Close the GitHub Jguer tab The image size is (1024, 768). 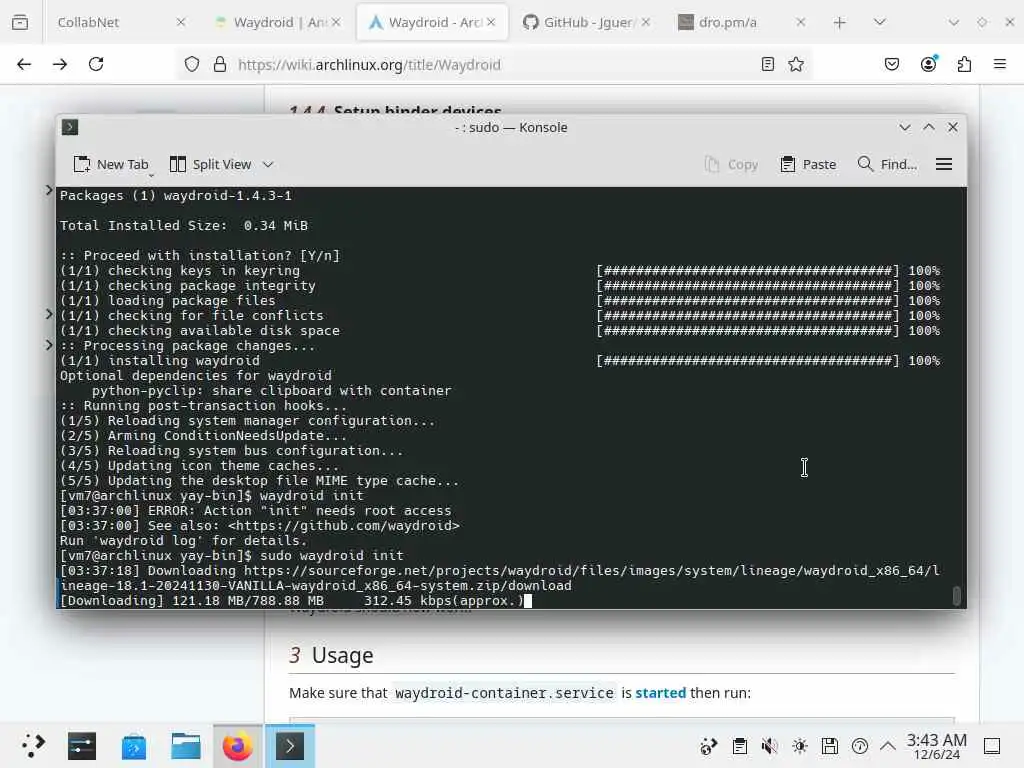645,22
